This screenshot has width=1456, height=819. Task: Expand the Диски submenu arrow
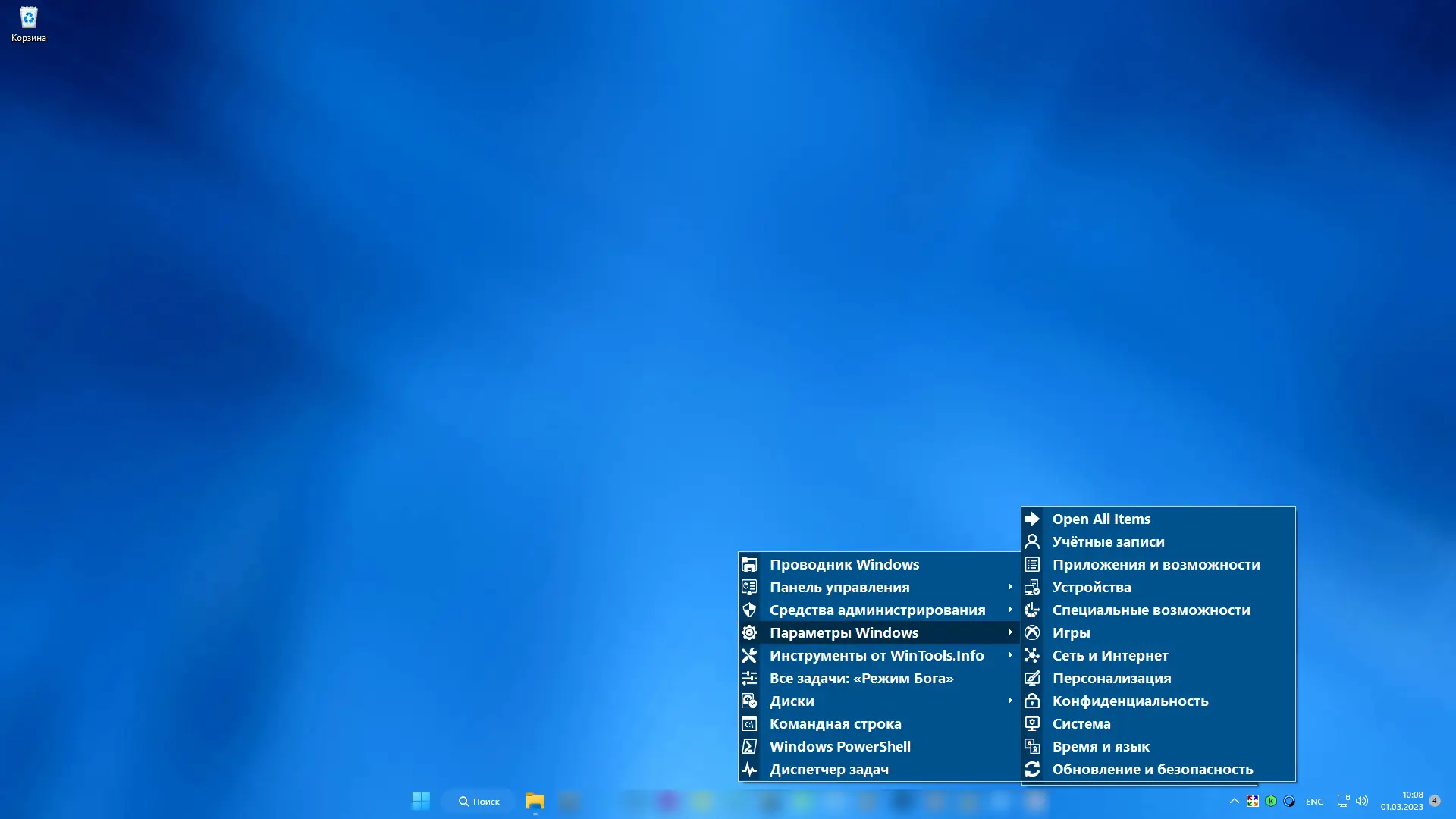point(1010,701)
